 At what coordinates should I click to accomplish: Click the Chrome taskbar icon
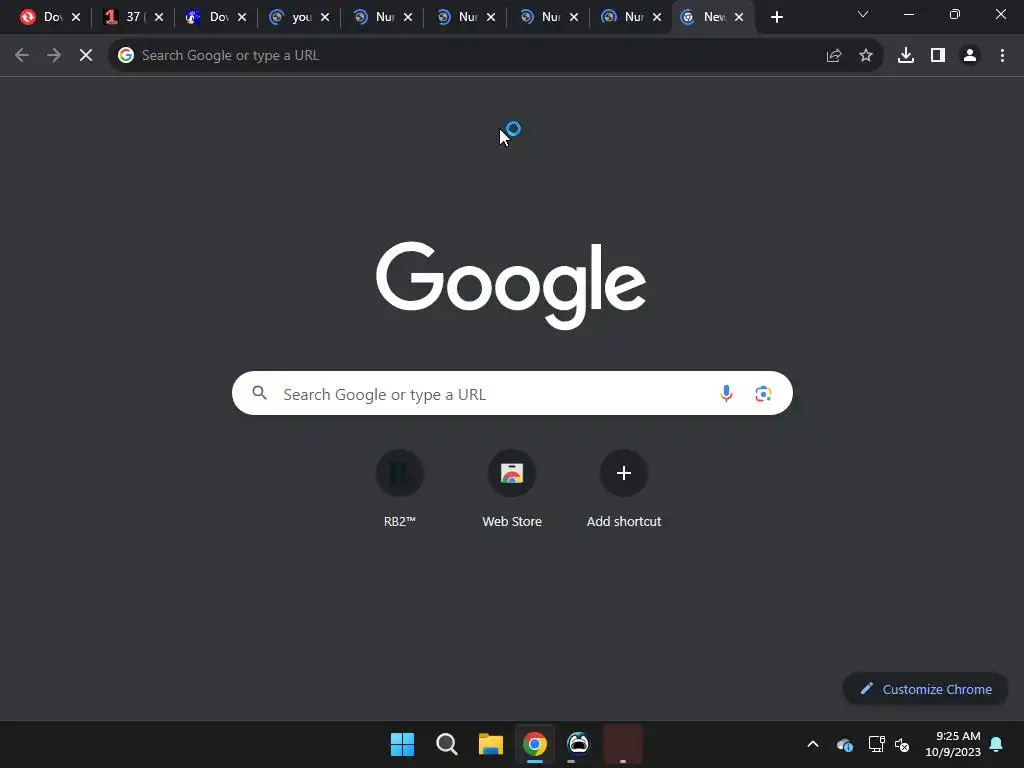(535, 744)
